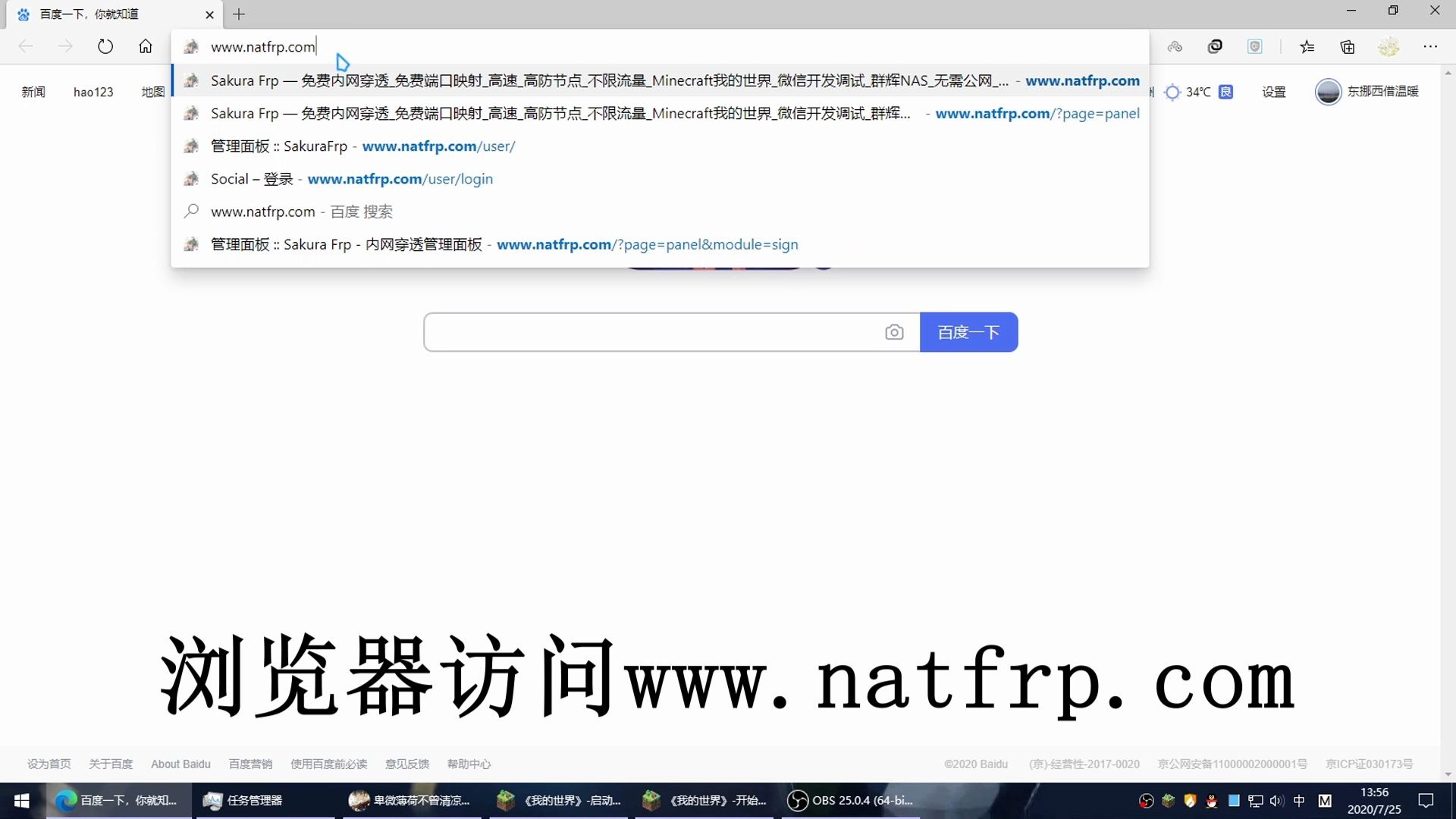Switch to 卑微薄荷不曾清凉 taskbar window
The image size is (1456, 819).
point(412,801)
